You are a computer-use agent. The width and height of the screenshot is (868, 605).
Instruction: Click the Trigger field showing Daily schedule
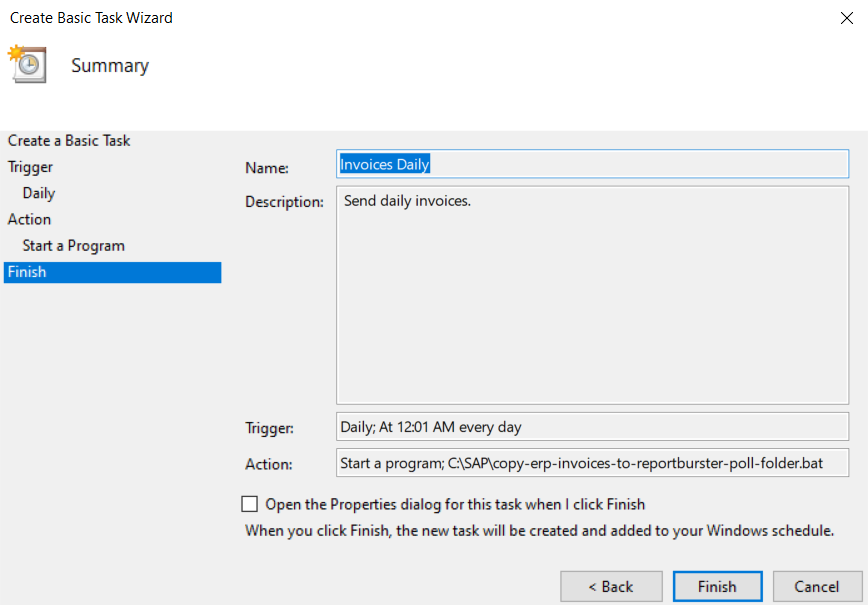point(592,427)
